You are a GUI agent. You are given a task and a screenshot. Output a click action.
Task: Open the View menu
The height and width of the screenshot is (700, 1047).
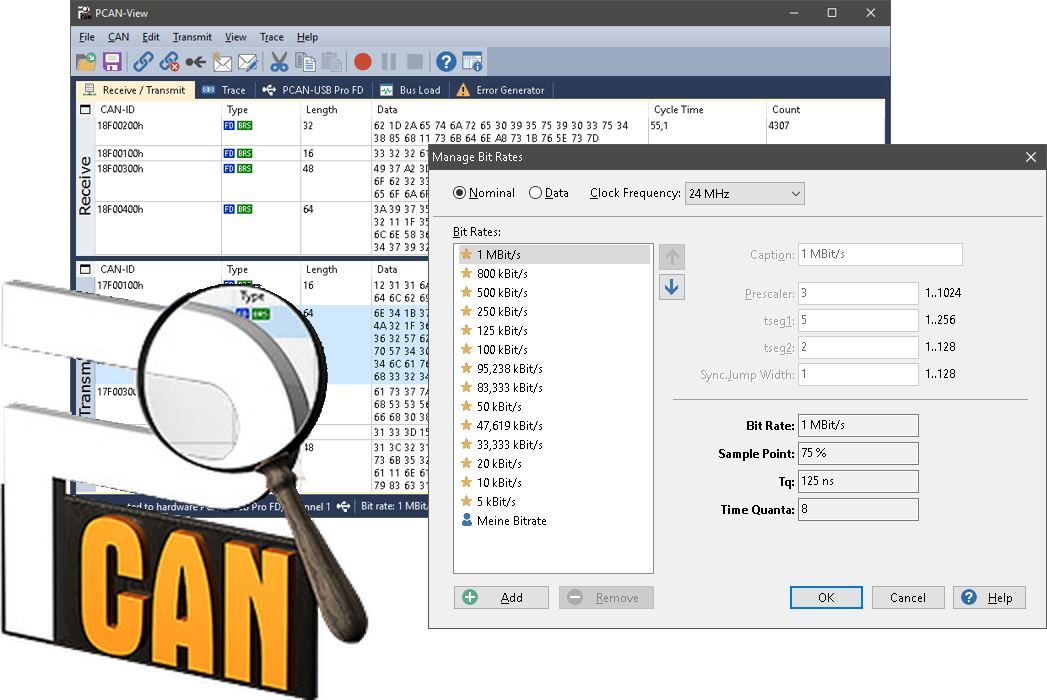[x=235, y=37]
